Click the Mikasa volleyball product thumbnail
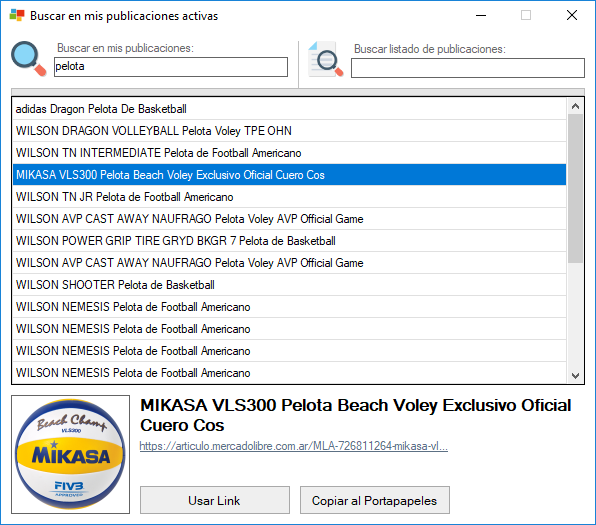 click(x=70, y=454)
